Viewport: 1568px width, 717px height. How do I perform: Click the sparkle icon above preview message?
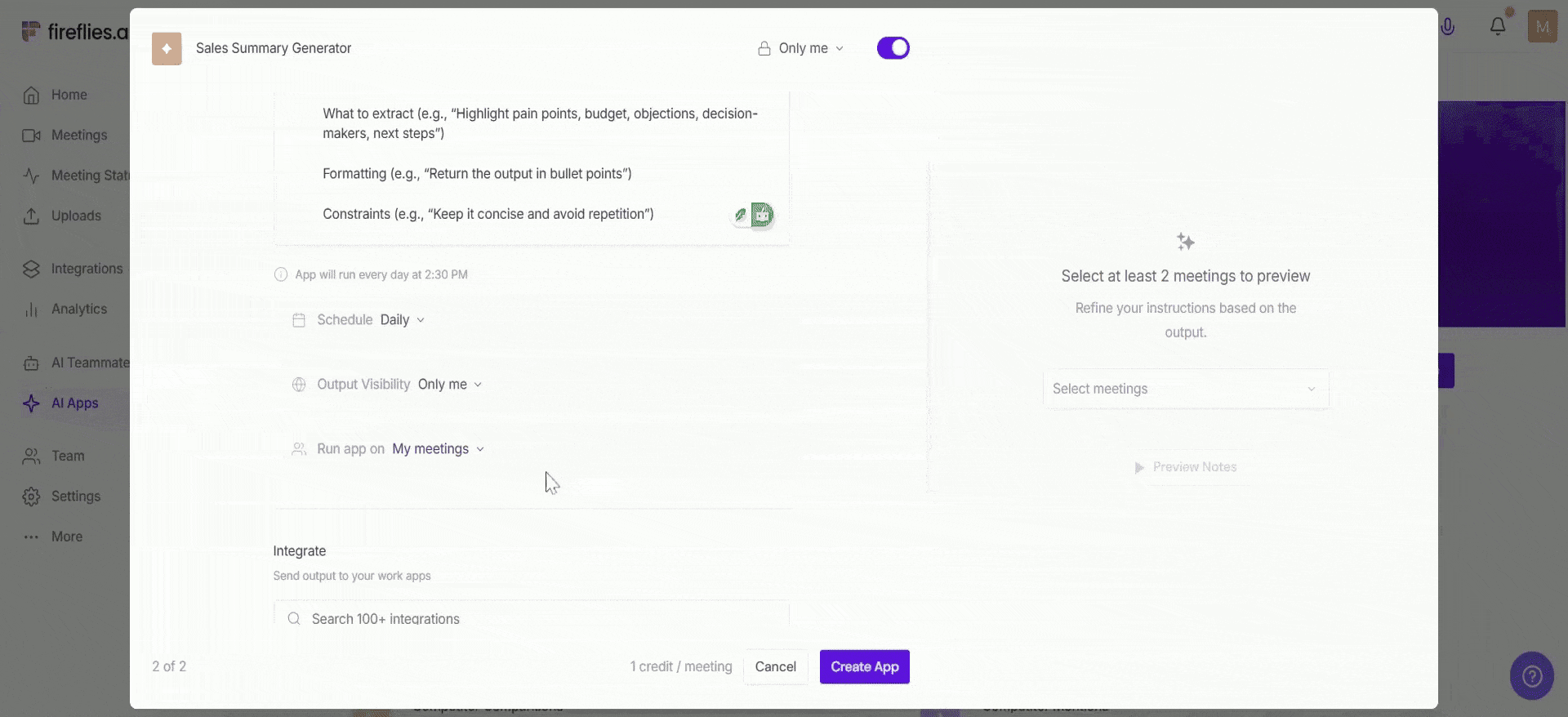[x=1186, y=242]
